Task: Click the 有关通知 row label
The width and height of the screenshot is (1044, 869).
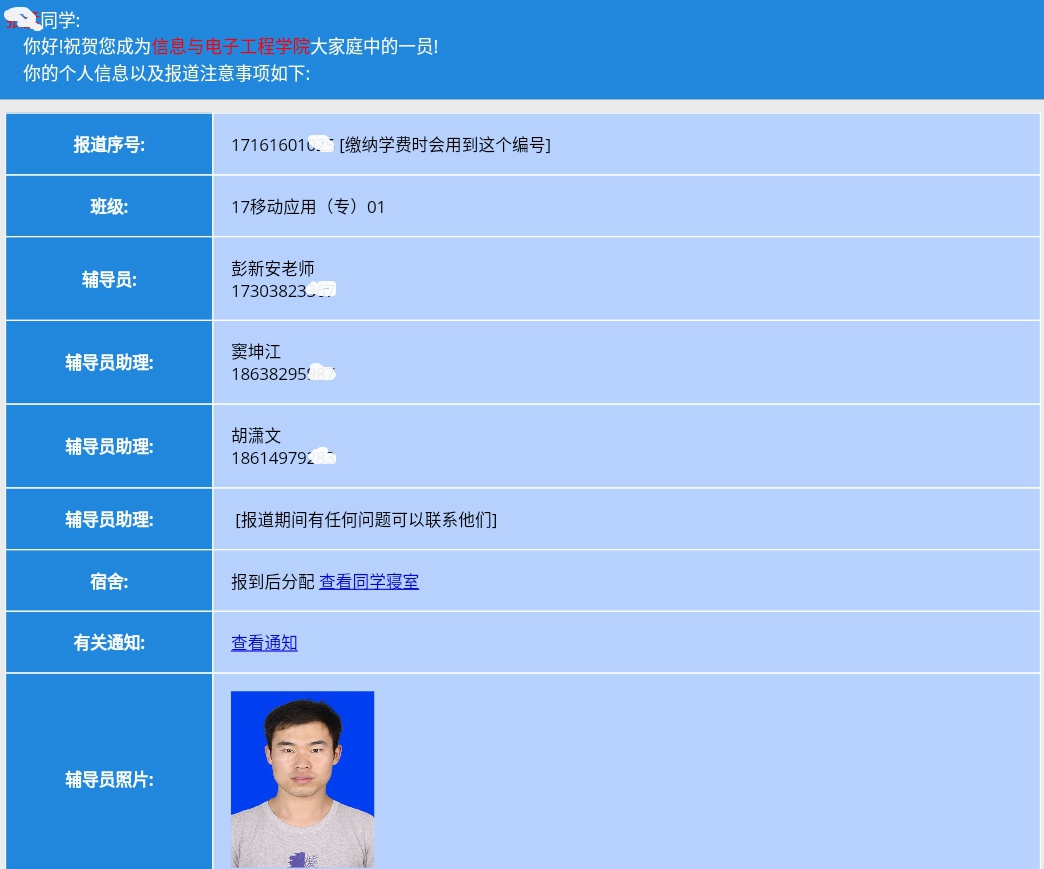Action: pyautogui.click(x=107, y=642)
